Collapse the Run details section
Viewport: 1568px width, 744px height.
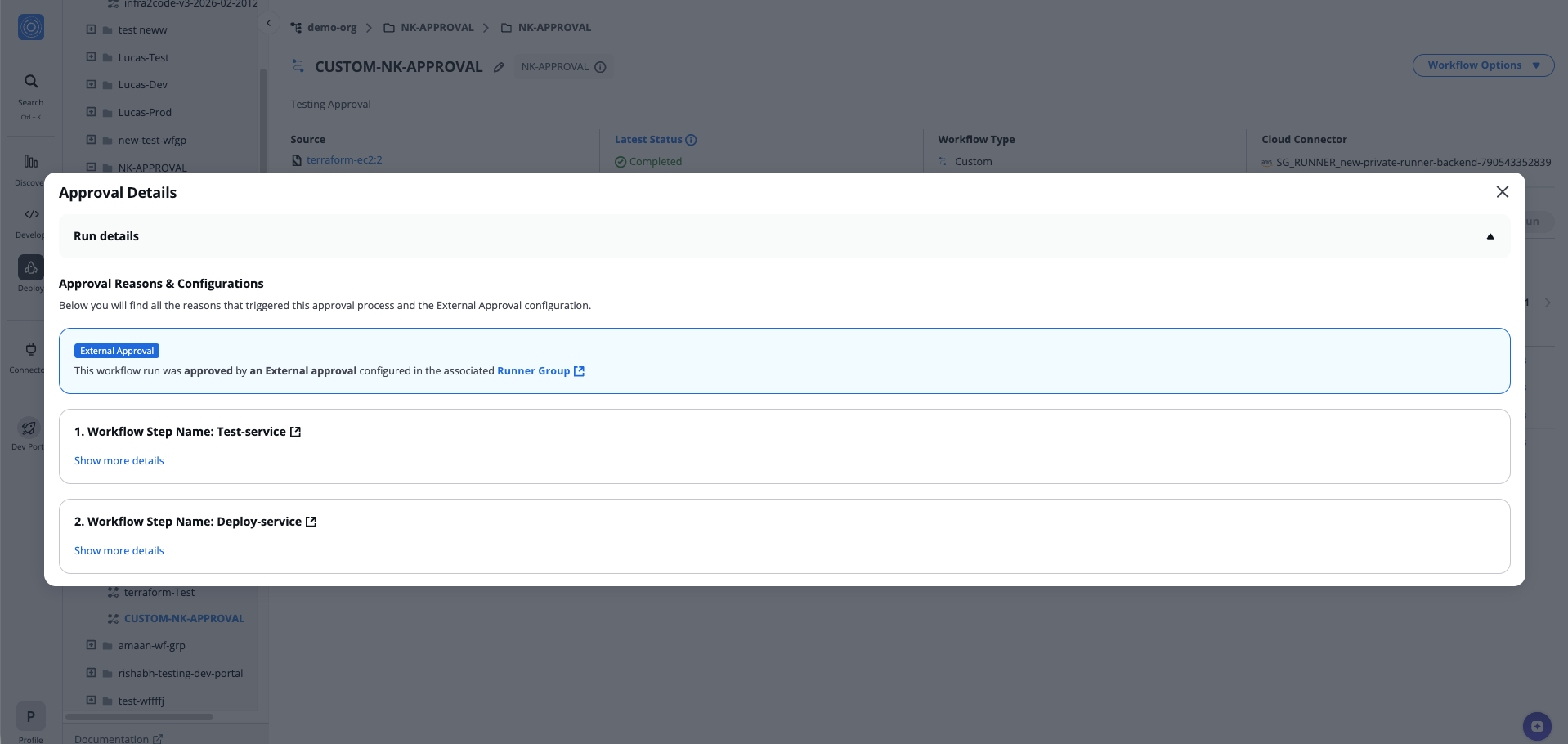click(1490, 236)
